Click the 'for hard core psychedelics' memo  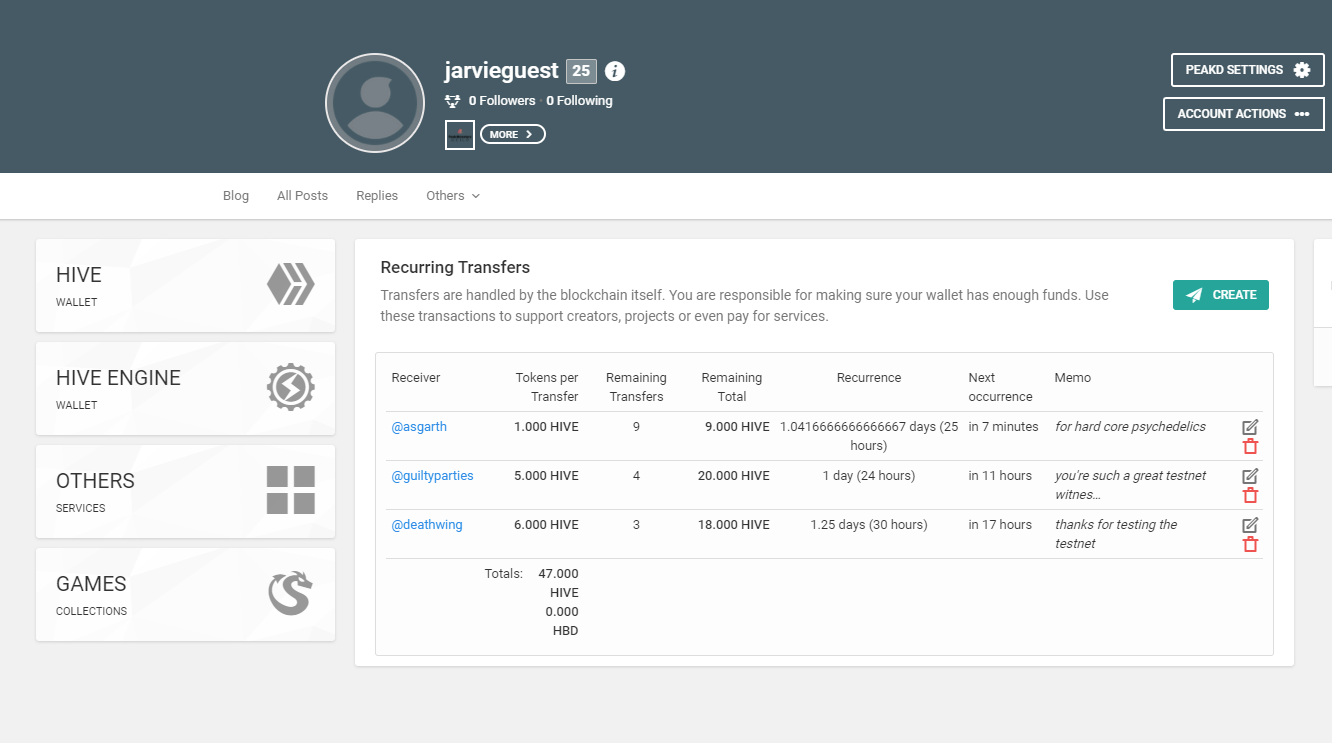(x=1130, y=427)
